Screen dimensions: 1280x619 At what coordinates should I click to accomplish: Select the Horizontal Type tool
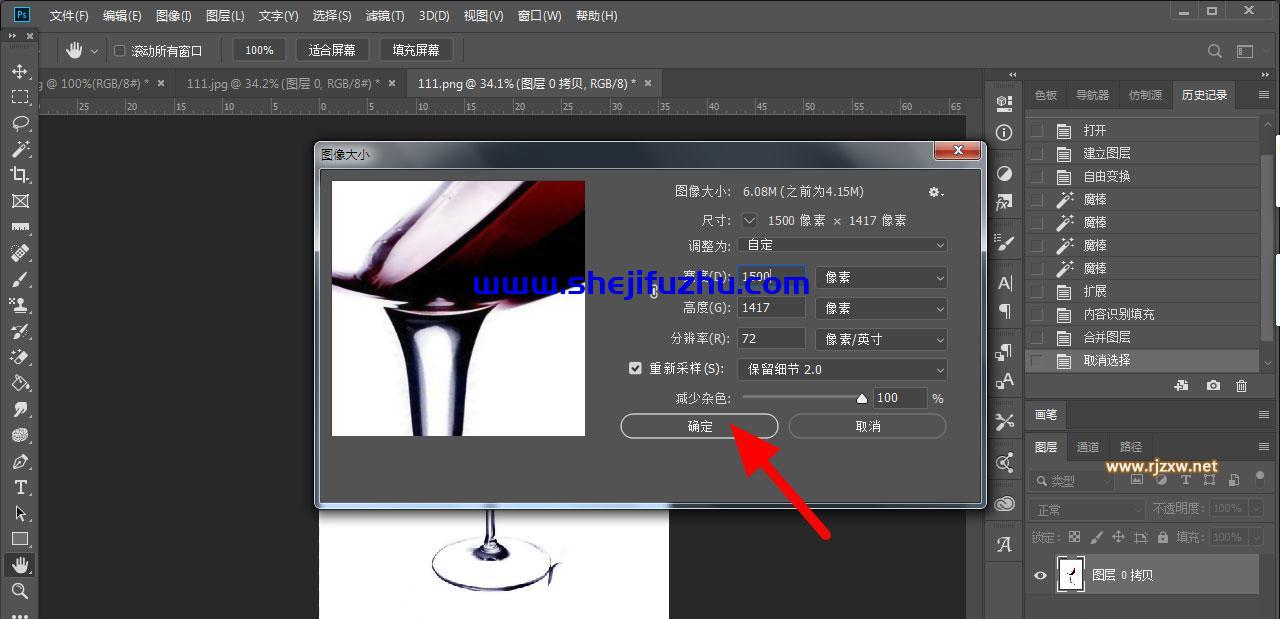pyautogui.click(x=20, y=487)
